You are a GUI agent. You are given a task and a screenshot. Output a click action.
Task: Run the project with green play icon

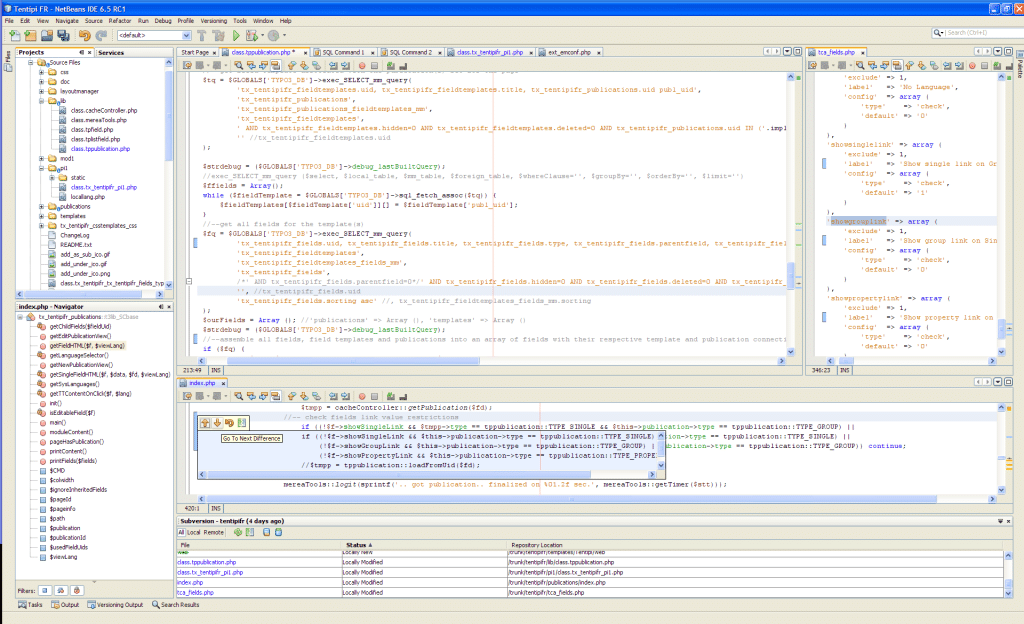[236, 35]
